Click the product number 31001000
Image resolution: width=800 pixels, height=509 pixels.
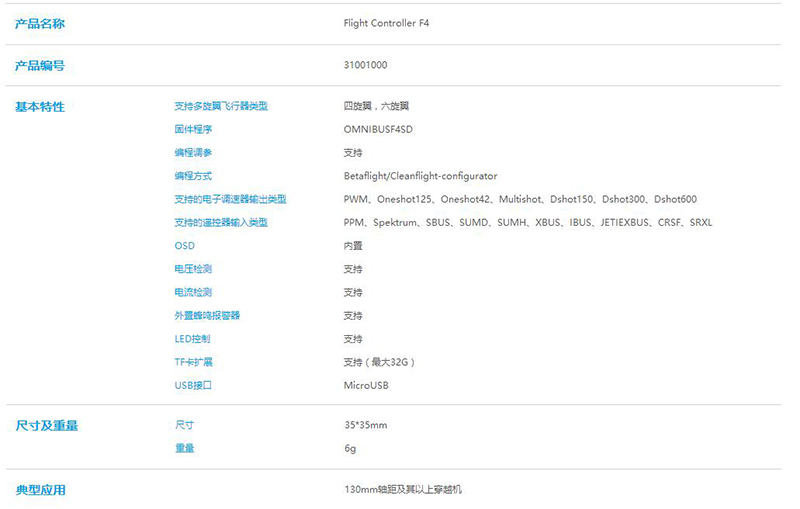pyautogui.click(x=365, y=65)
